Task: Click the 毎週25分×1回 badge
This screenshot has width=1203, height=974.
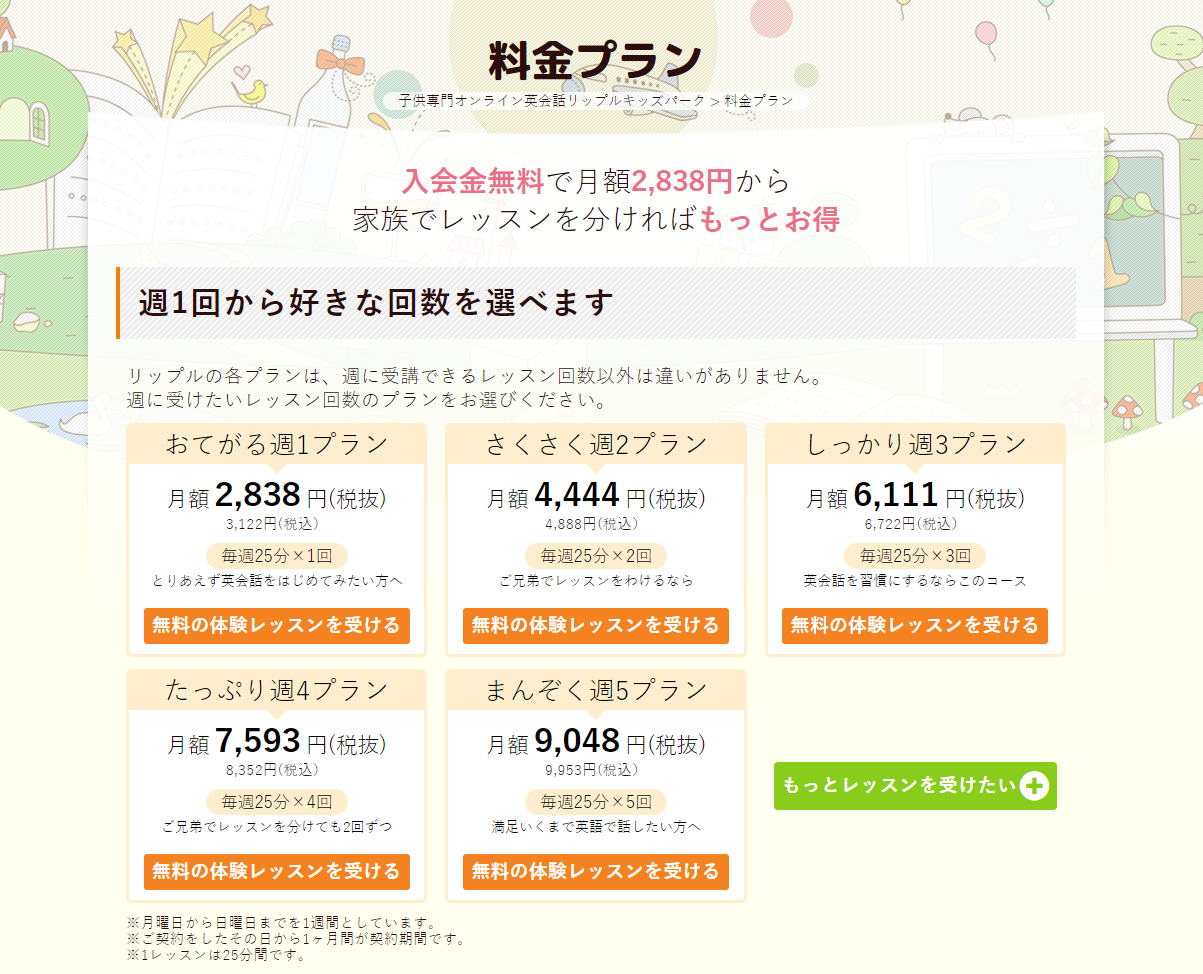Action: tap(276, 556)
